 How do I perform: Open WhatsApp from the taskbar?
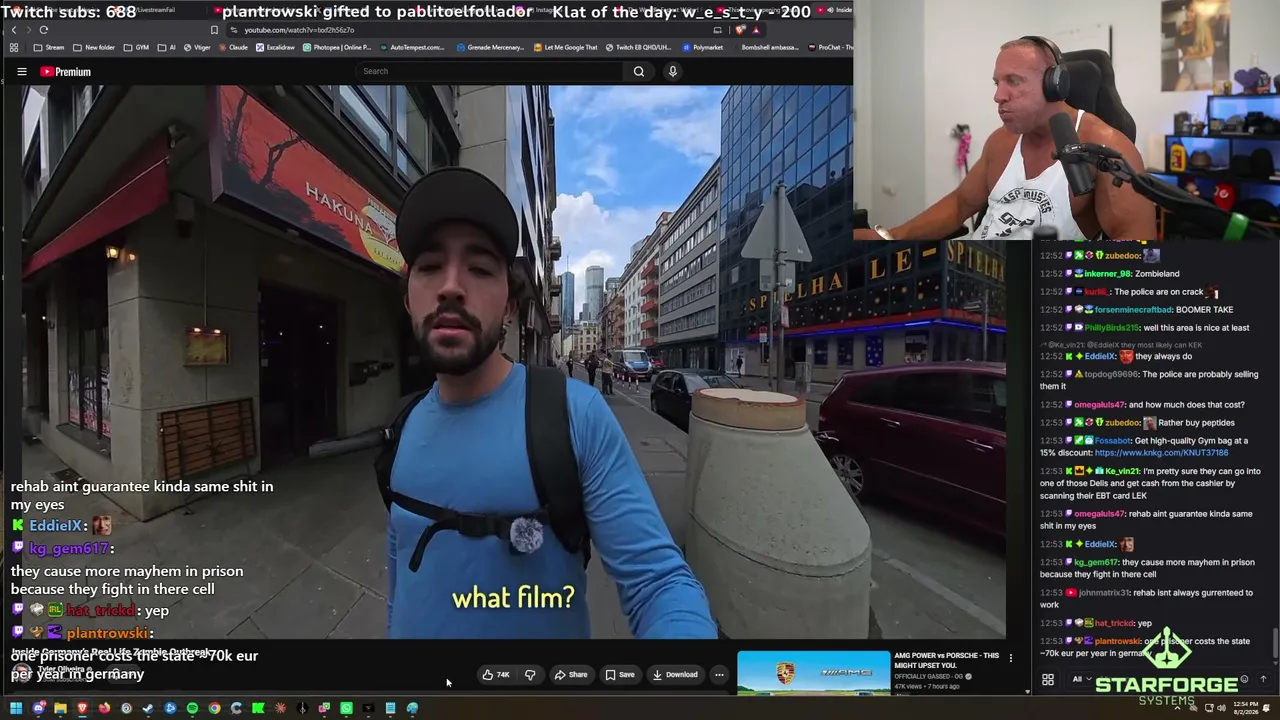click(346, 709)
